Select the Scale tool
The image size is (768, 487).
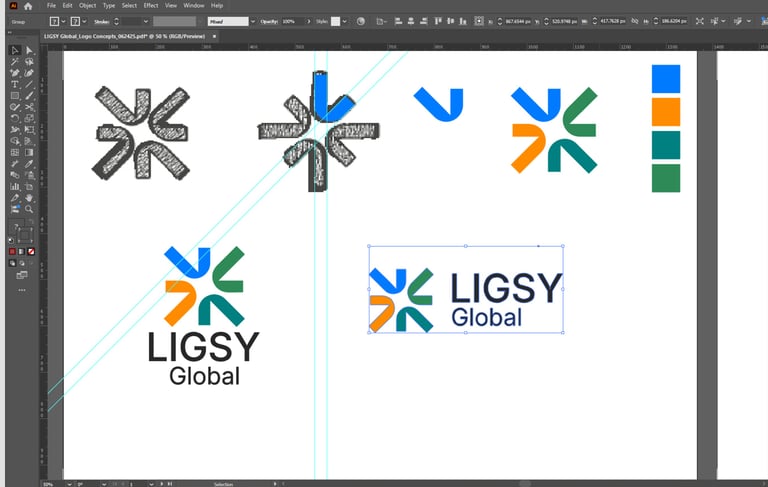coord(29,118)
